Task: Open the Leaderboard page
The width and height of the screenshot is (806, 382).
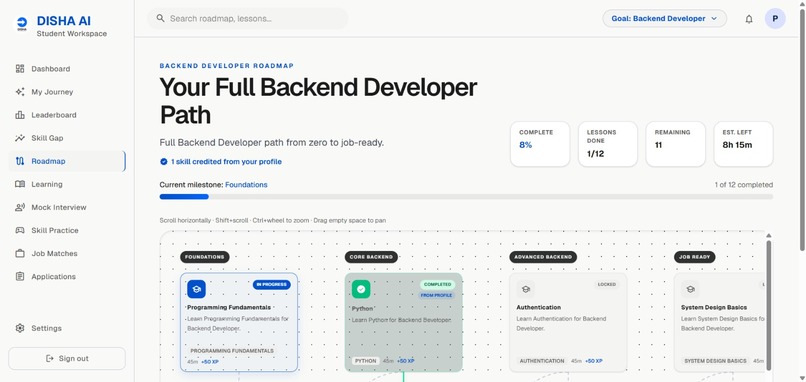Action: click(x=67, y=115)
